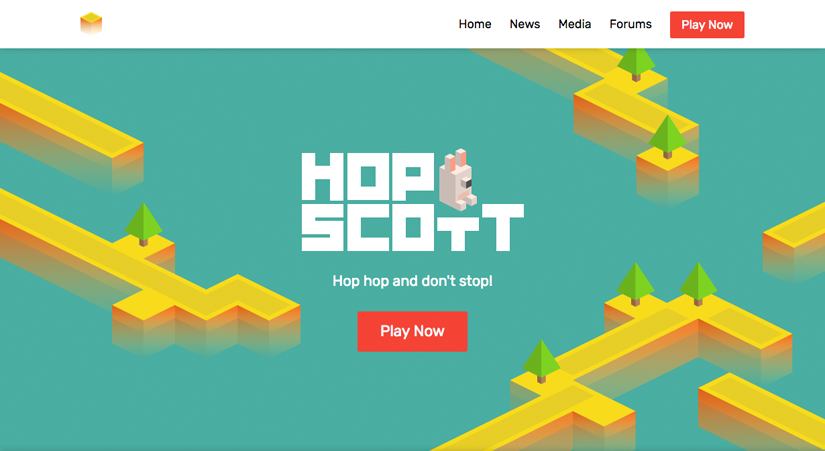This screenshot has height=451, width=825.
Task: Click the SCOTT word in the game title
Action: 412,227
